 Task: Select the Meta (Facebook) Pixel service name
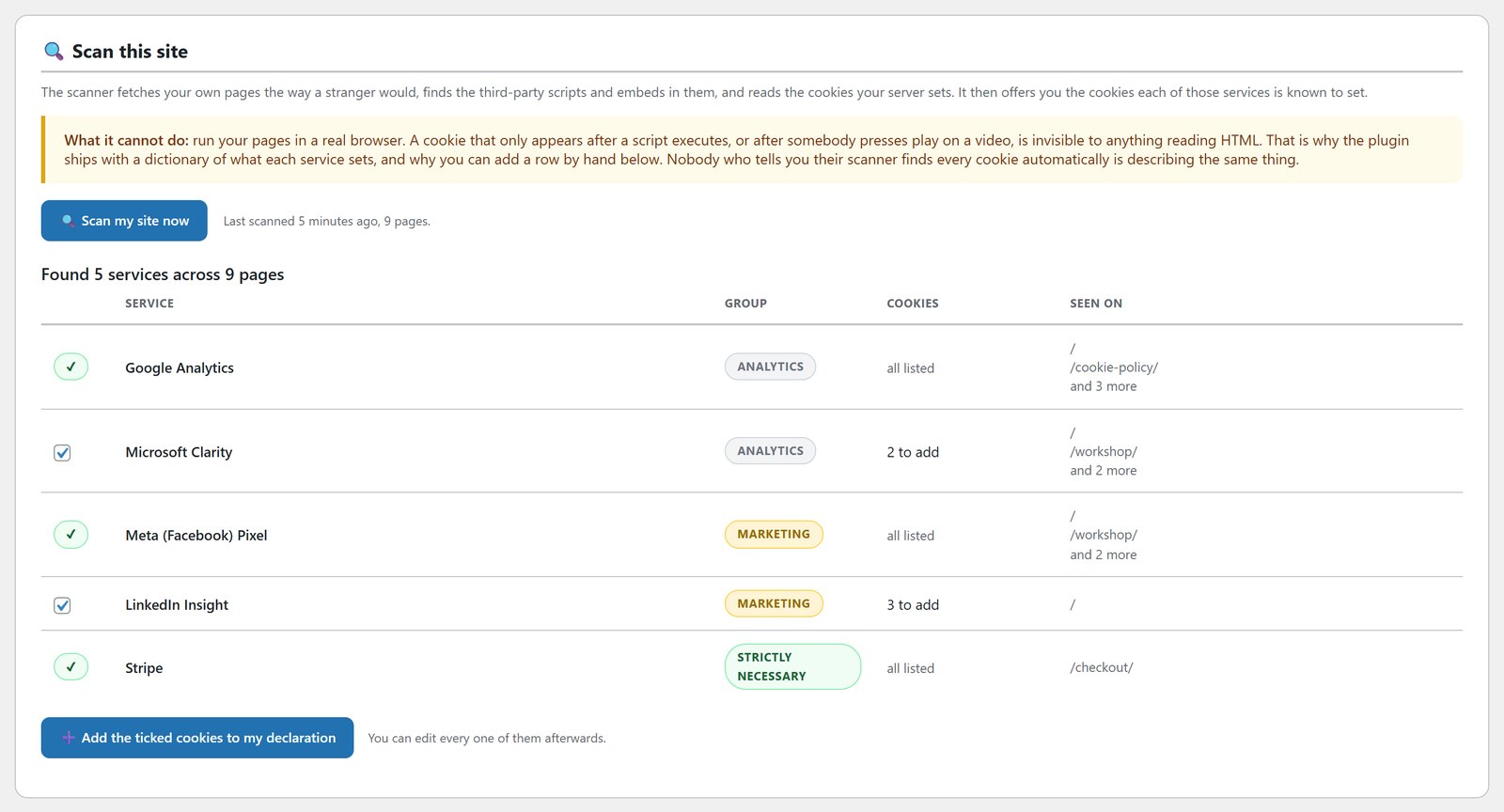coord(196,536)
